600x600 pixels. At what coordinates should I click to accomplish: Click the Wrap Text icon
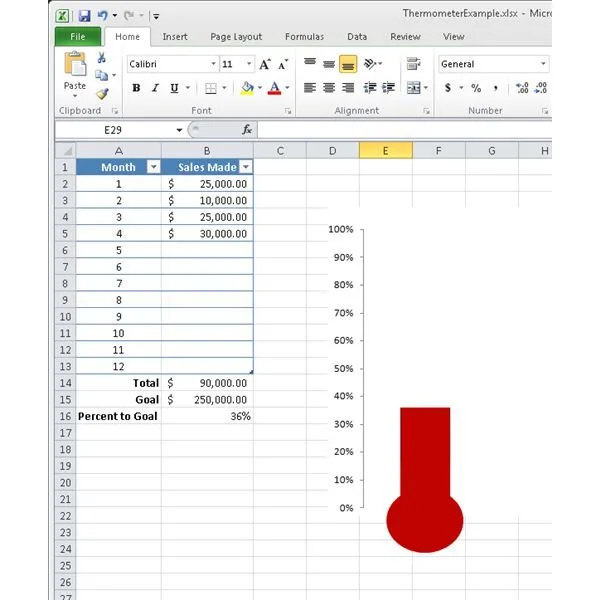pos(413,64)
